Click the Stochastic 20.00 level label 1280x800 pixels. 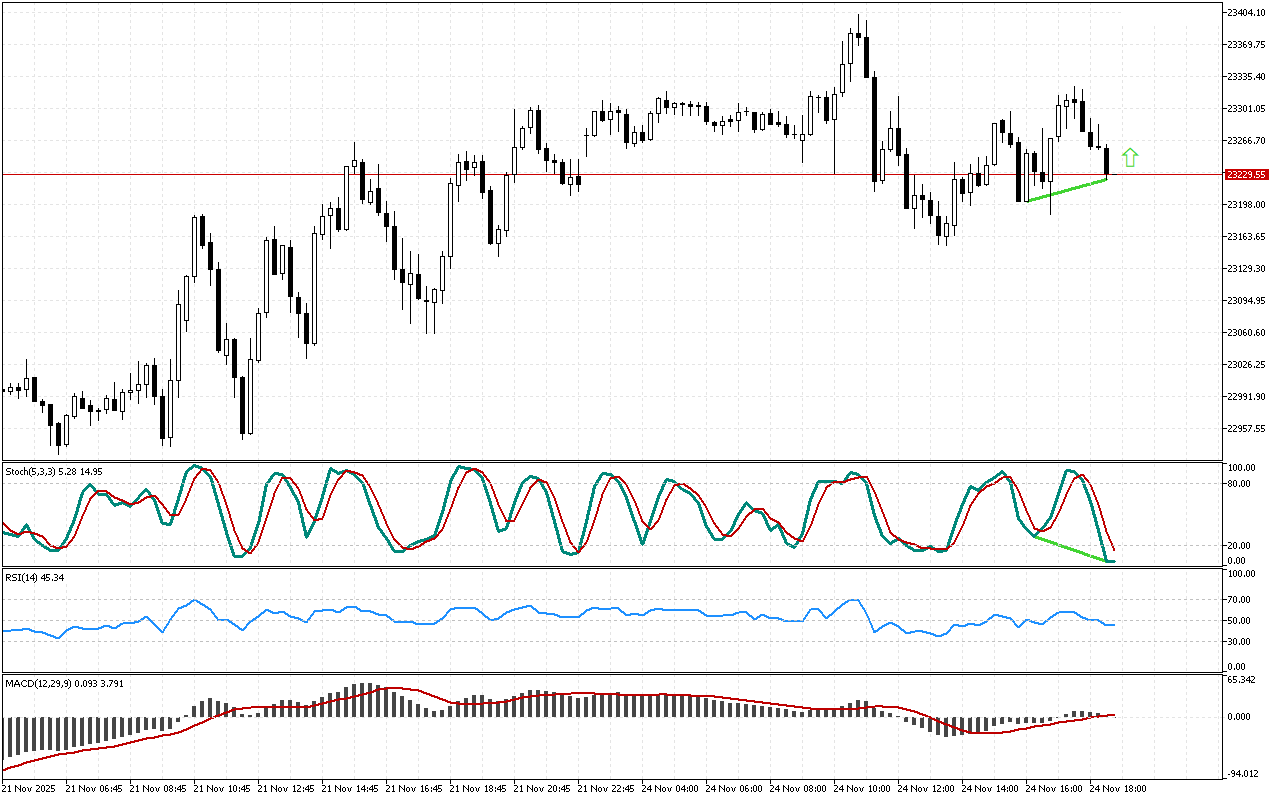[1240, 545]
